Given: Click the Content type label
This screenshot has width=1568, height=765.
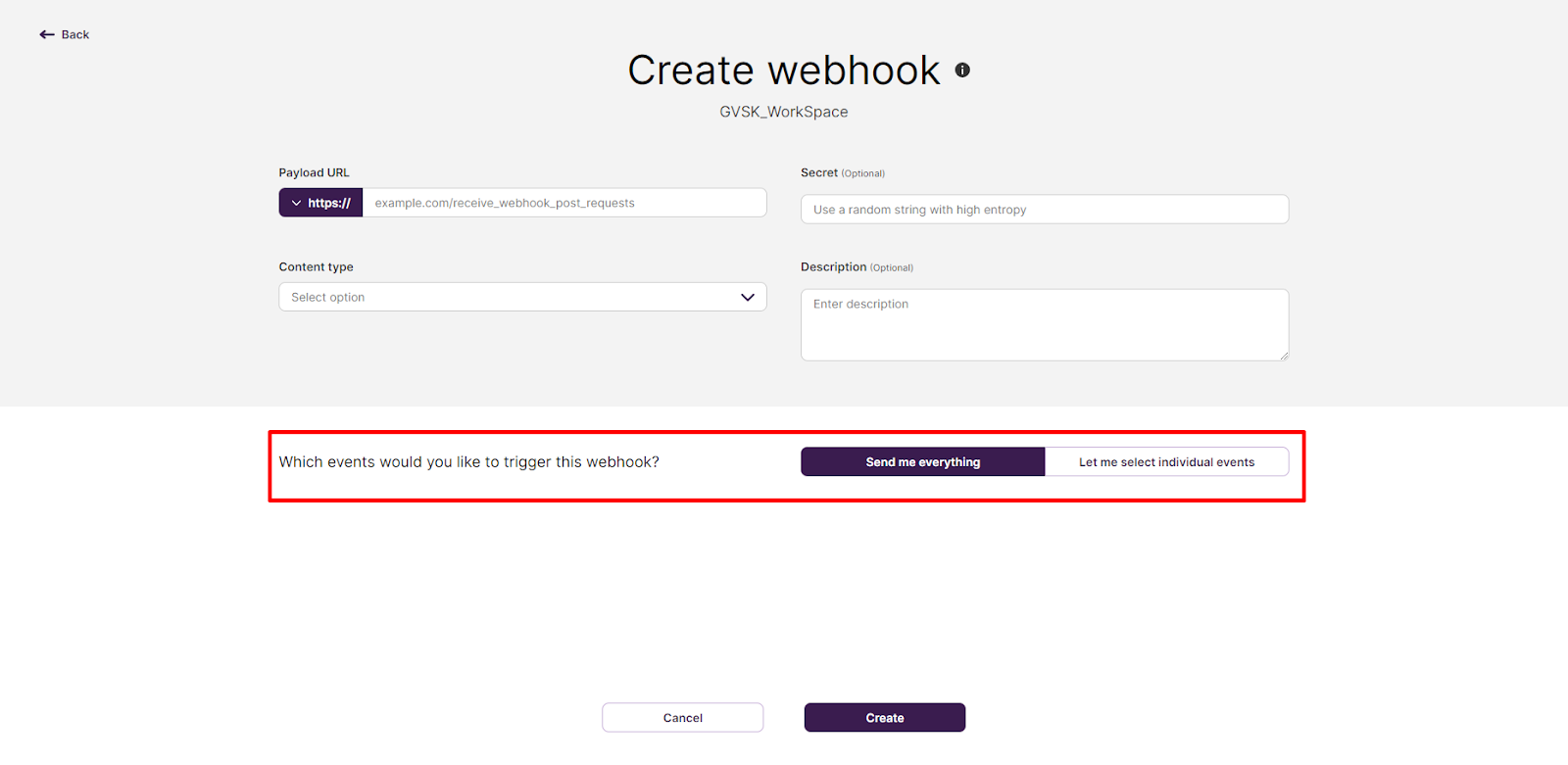Looking at the screenshot, I should point(316,266).
